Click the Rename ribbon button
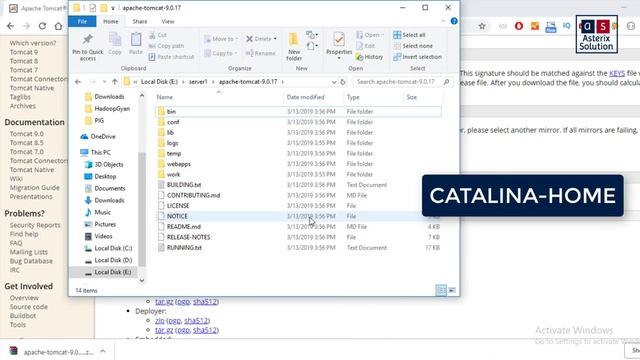This screenshot has height=360, width=640. (261, 53)
